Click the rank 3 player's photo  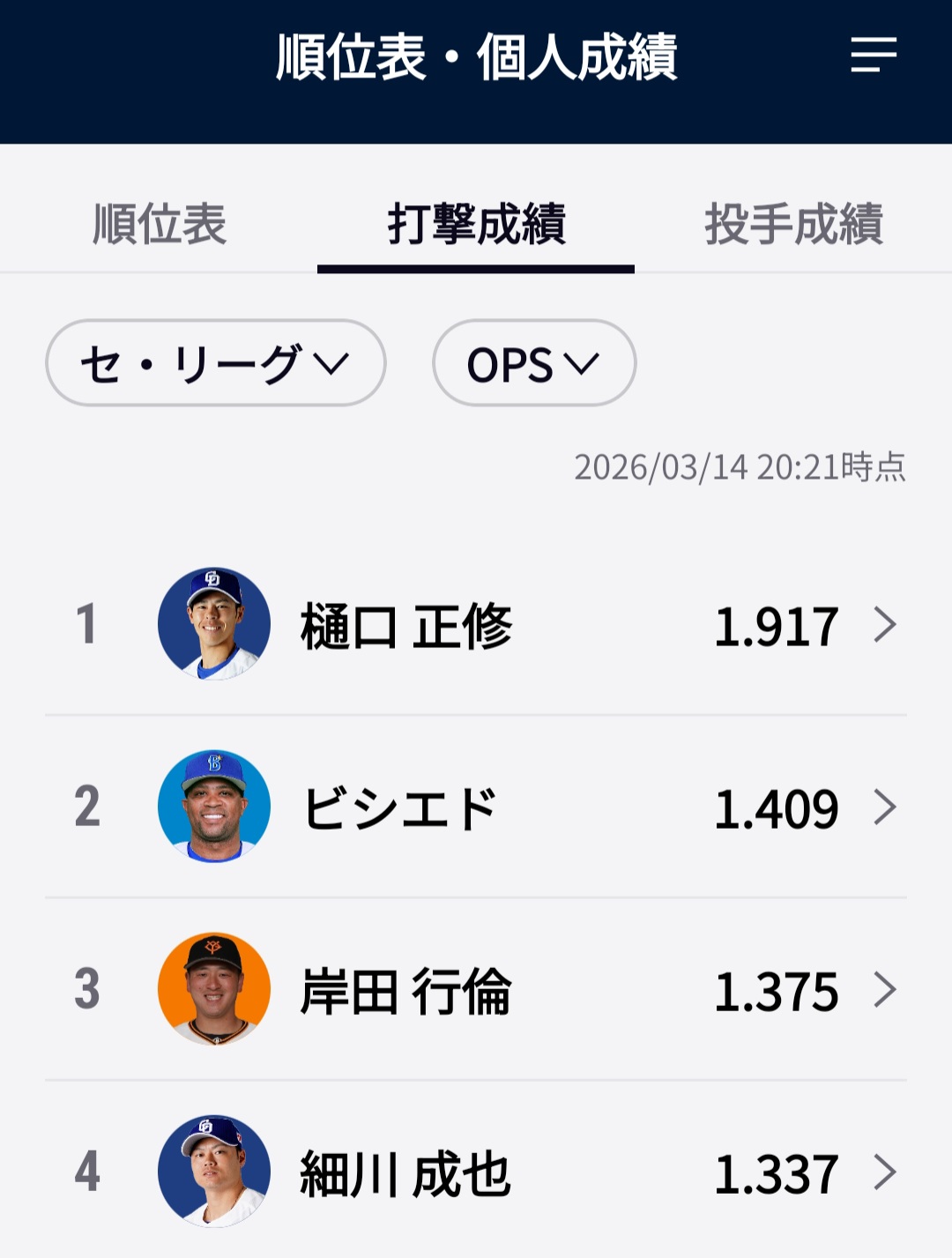coord(214,989)
